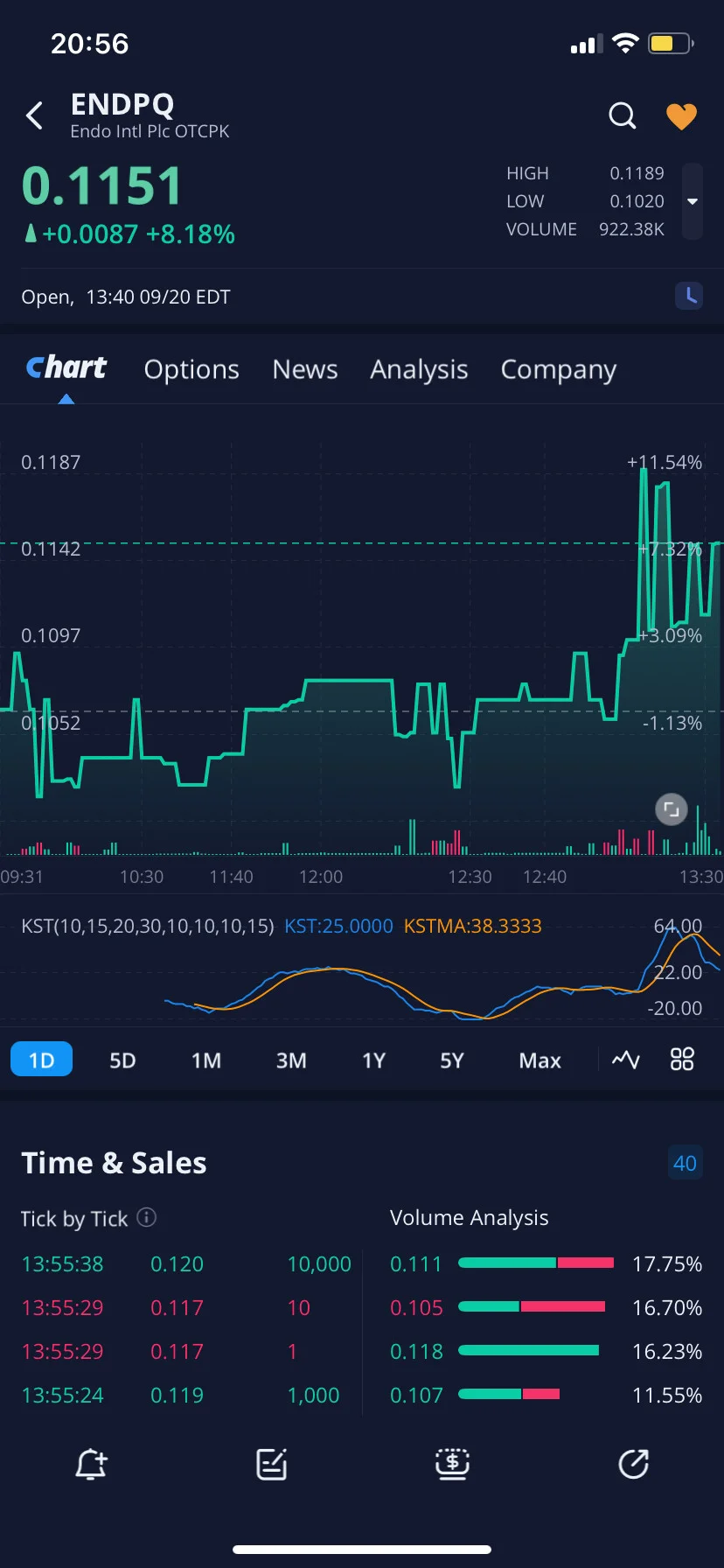This screenshot has height=1568, width=724.
Task: Open the Options tab
Action: [x=191, y=369]
